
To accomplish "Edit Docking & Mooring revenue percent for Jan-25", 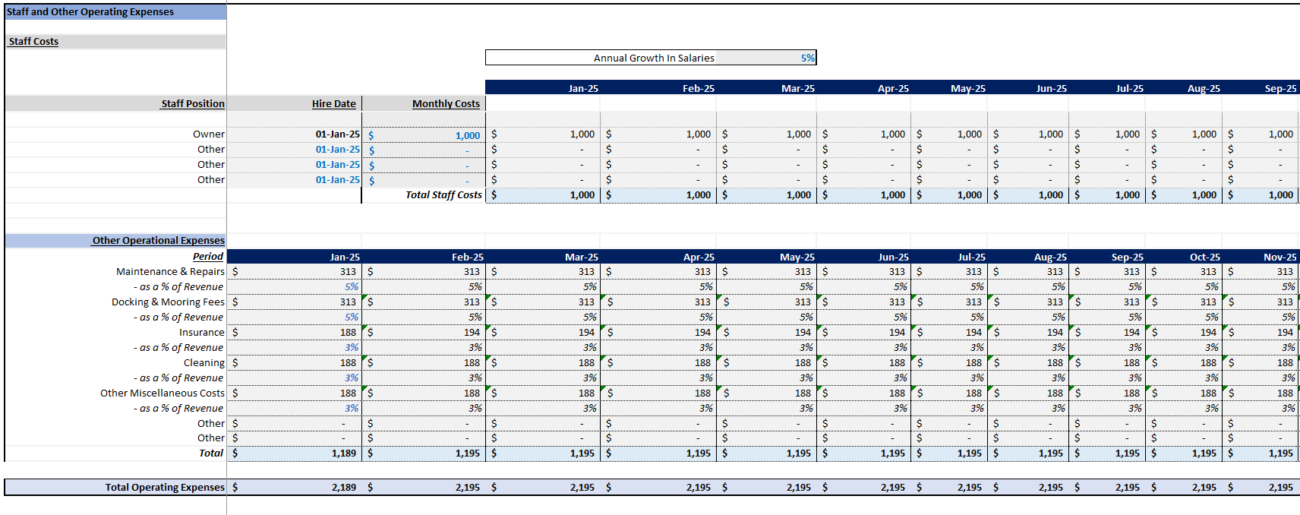I will pyautogui.click(x=294, y=317).
